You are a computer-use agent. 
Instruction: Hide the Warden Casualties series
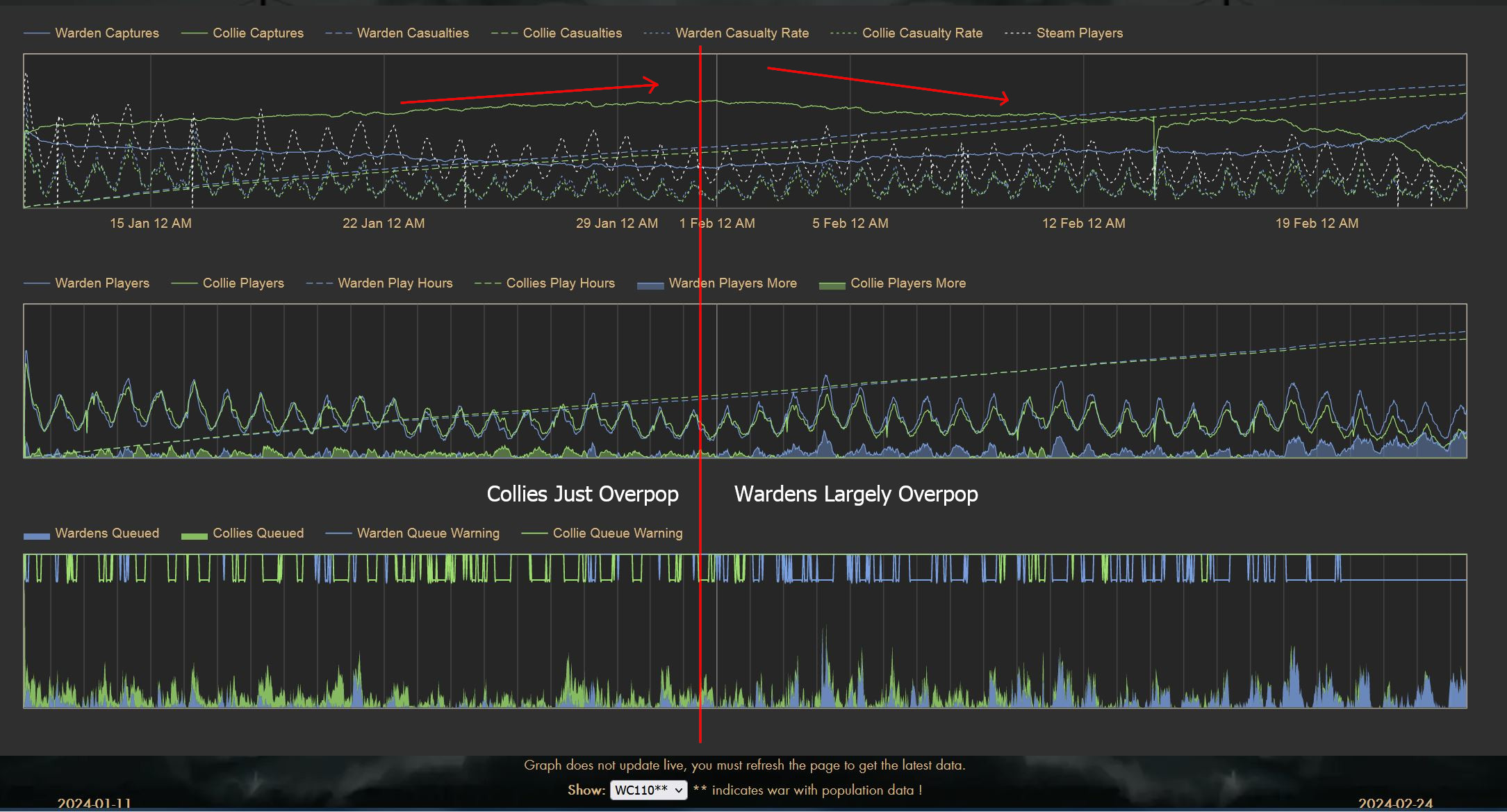click(x=412, y=33)
